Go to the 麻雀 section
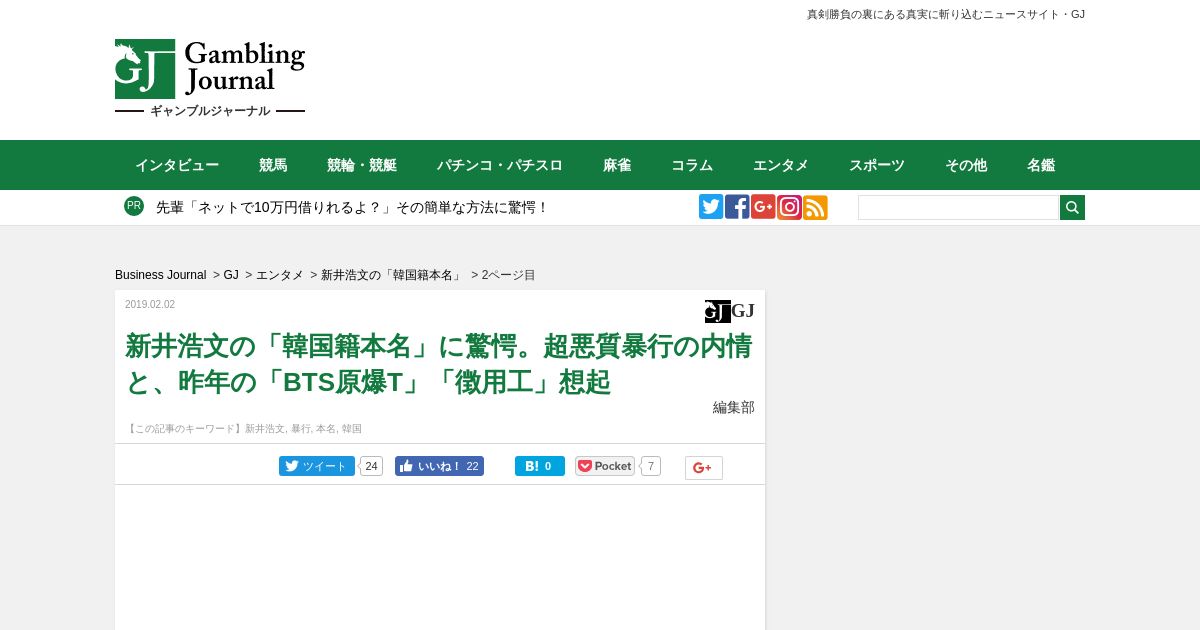 point(617,165)
